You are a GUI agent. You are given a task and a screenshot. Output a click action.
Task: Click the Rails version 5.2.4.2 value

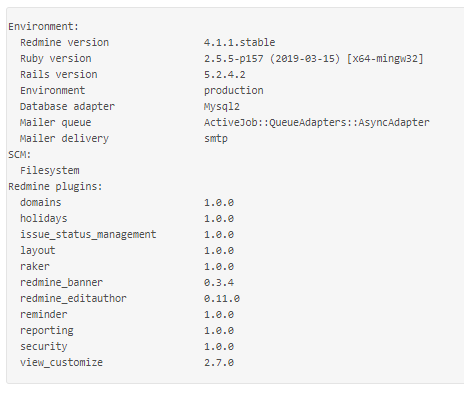pyautogui.click(x=225, y=74)
